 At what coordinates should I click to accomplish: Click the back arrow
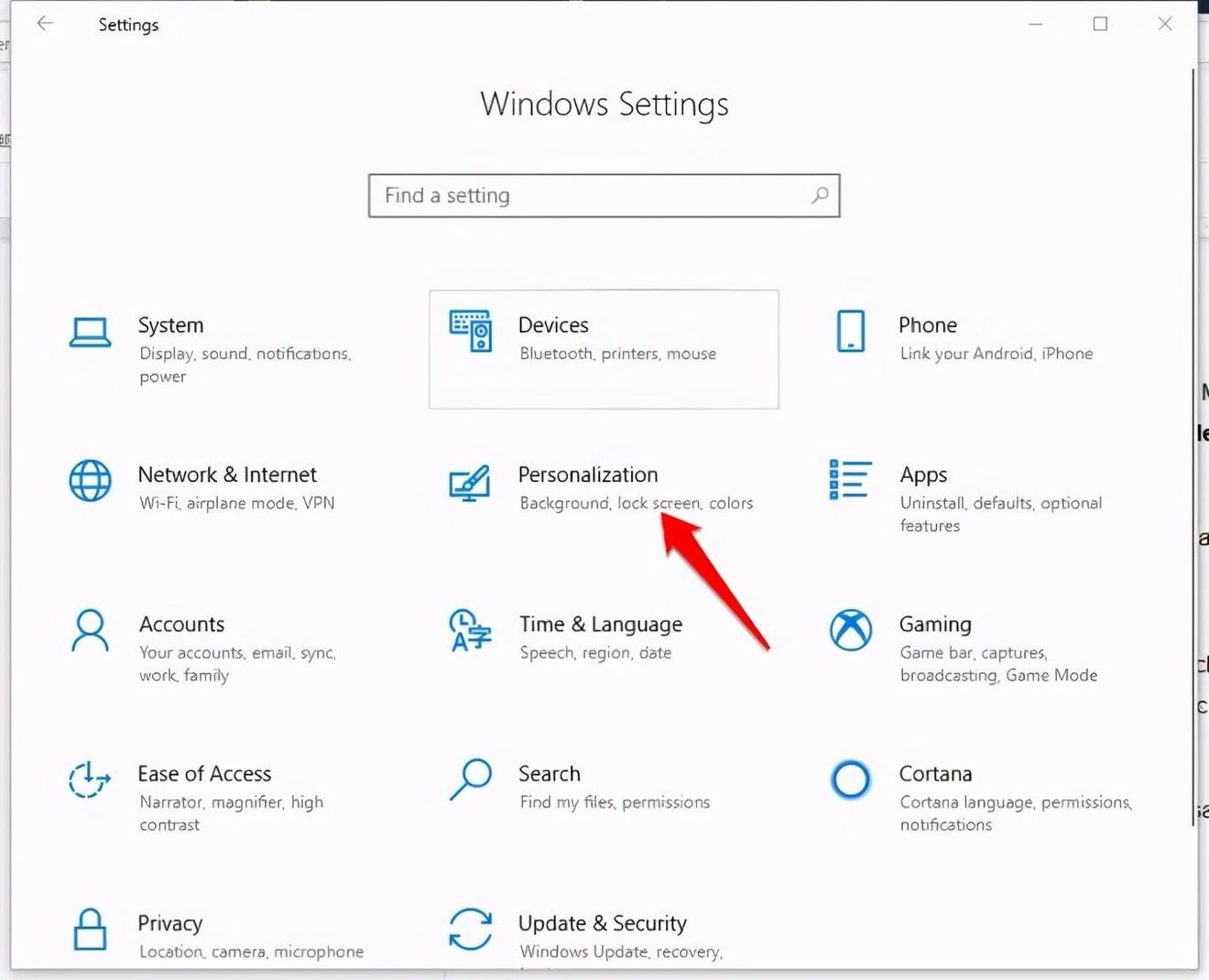pos(45,24)
